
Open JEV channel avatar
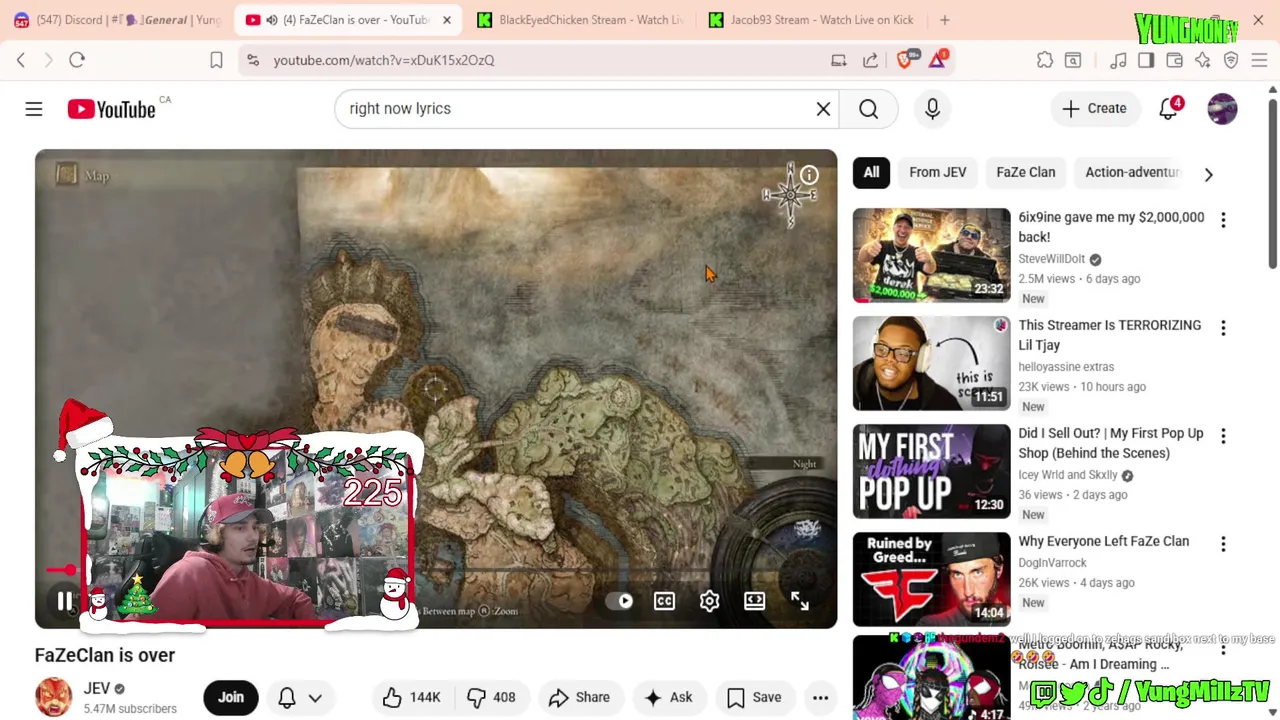point(54,697)
